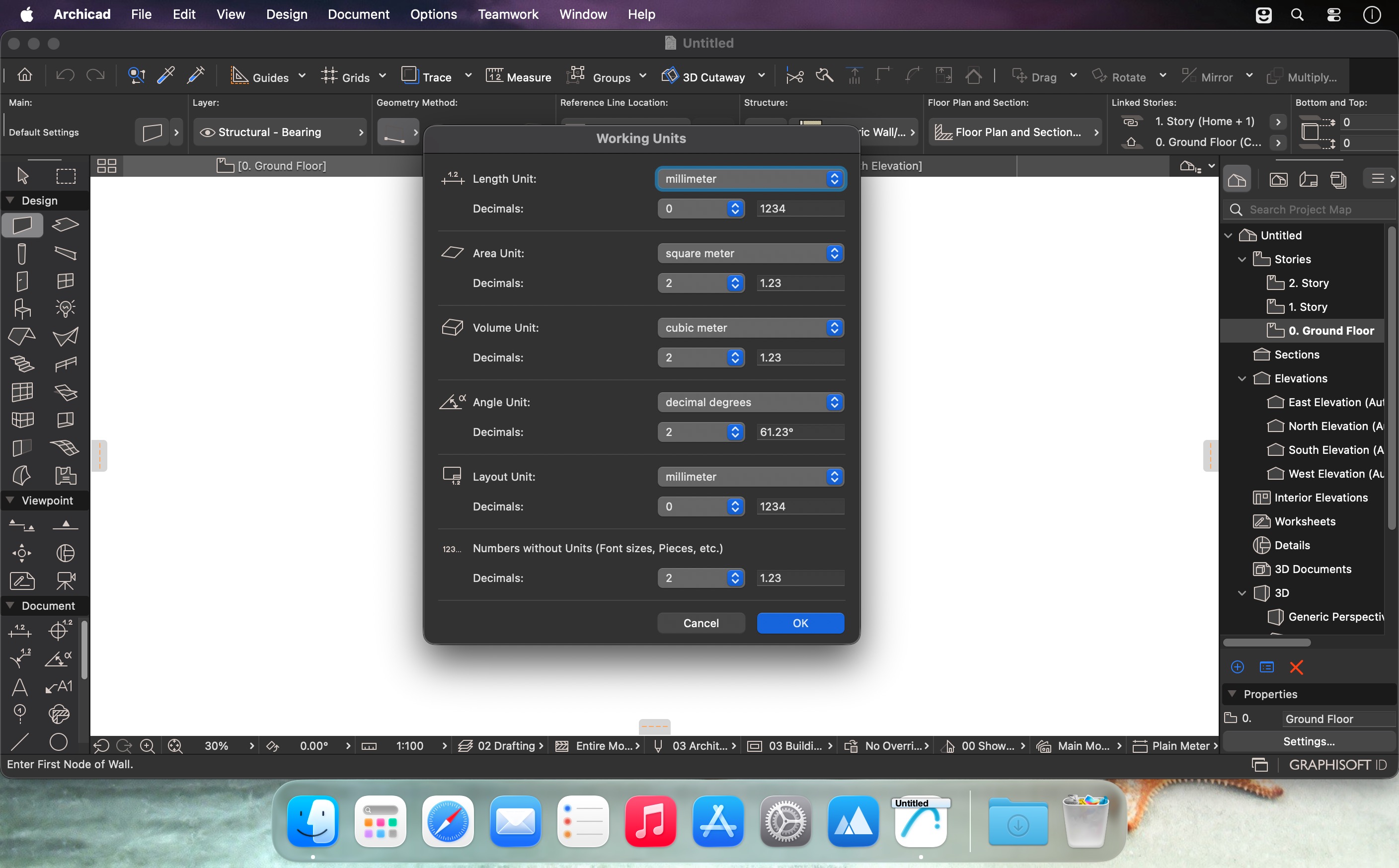Screen dimensions: 1399x868
Task: Click the Home icon in the toolbar
Action: coord(25,76)
